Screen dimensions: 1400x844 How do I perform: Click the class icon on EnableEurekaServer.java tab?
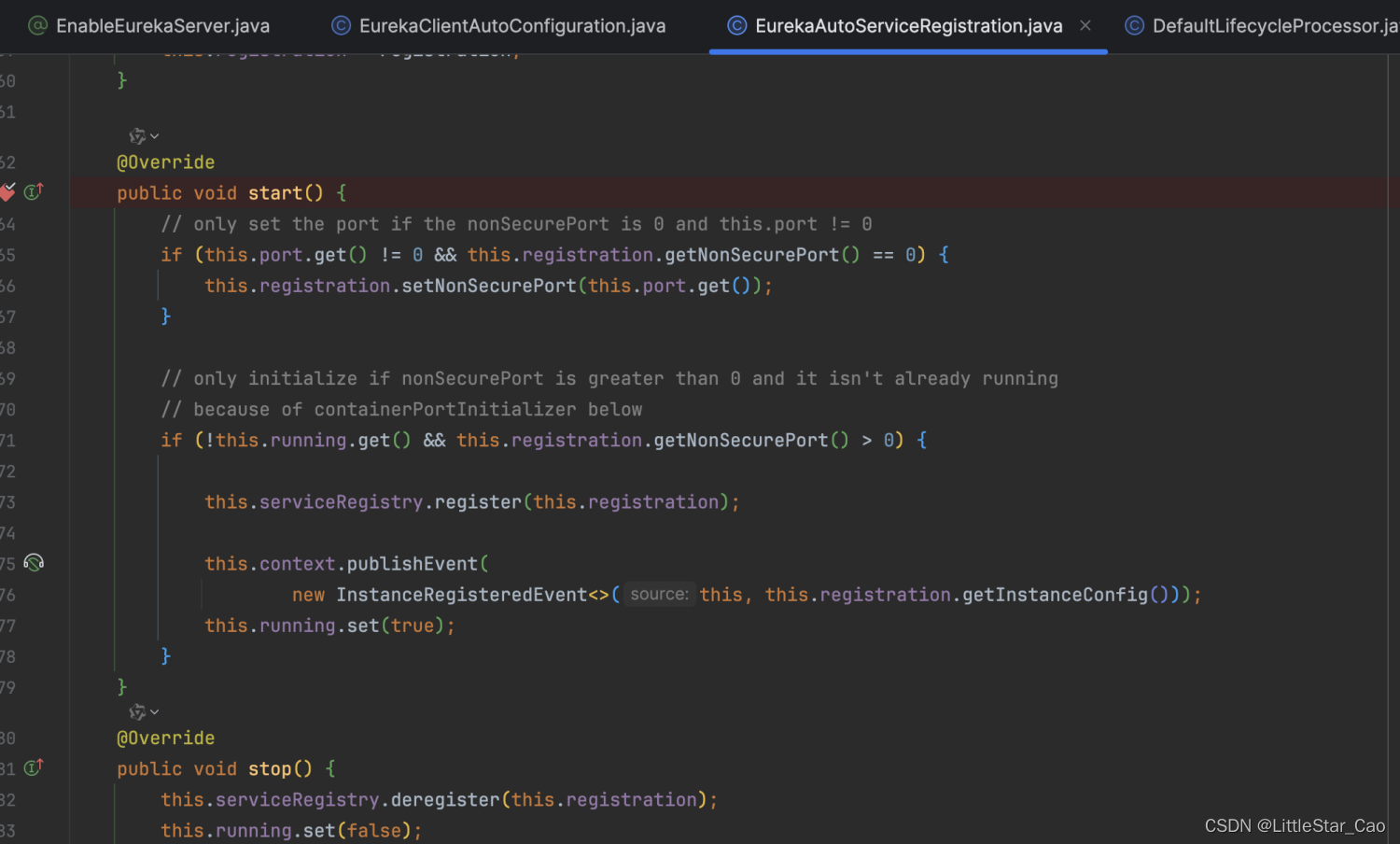tap(37, 26)
